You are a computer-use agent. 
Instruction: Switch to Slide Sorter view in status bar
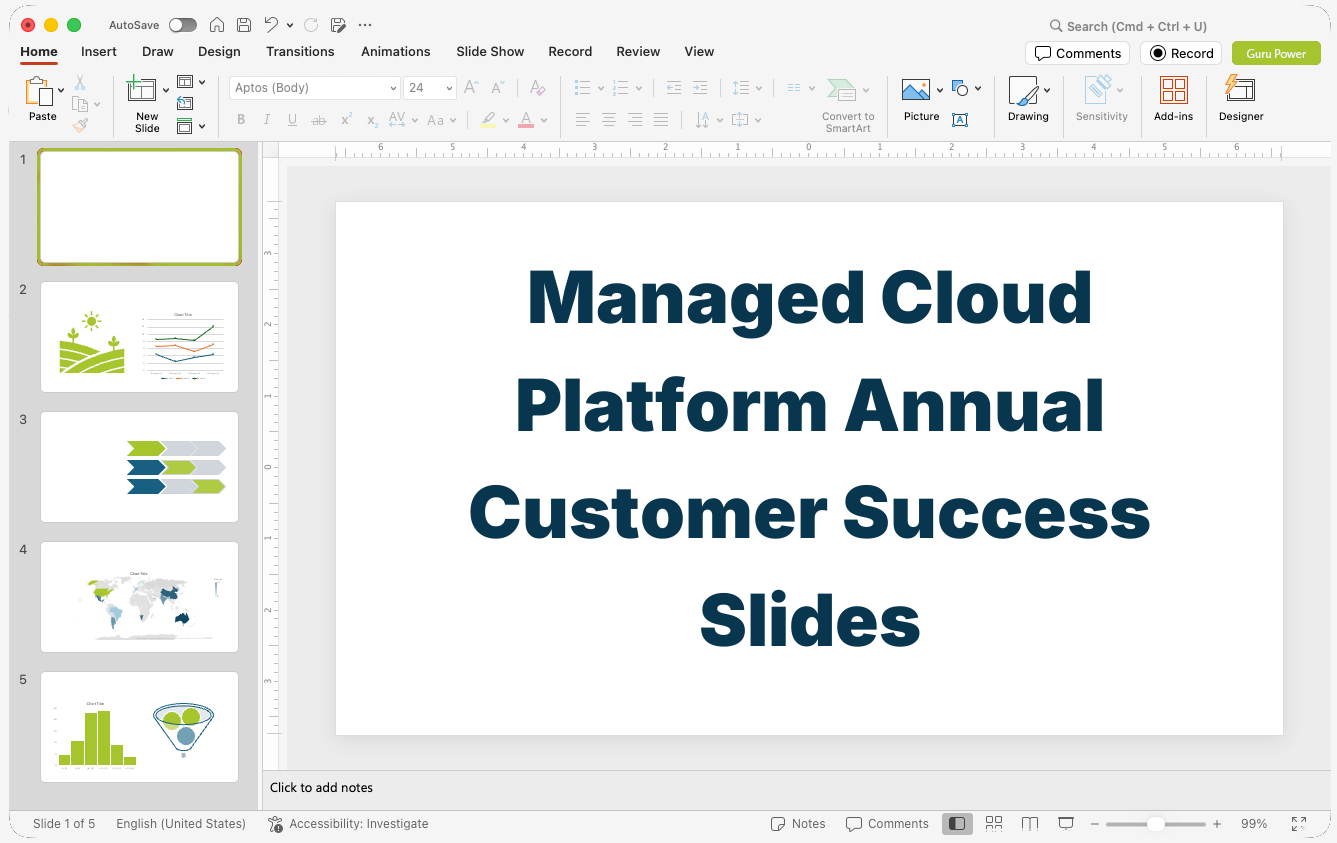994,824
